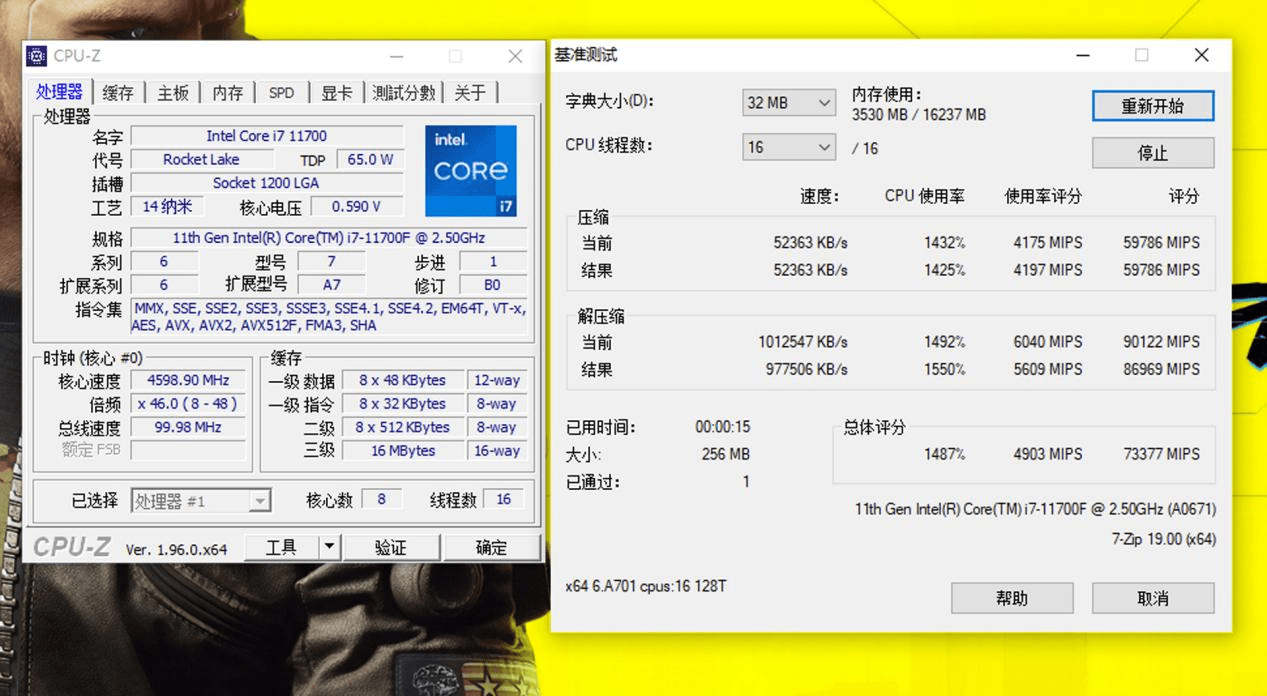Click 停止 to stop the benchmark
1267x696 pixels.
pos(1153,153)
